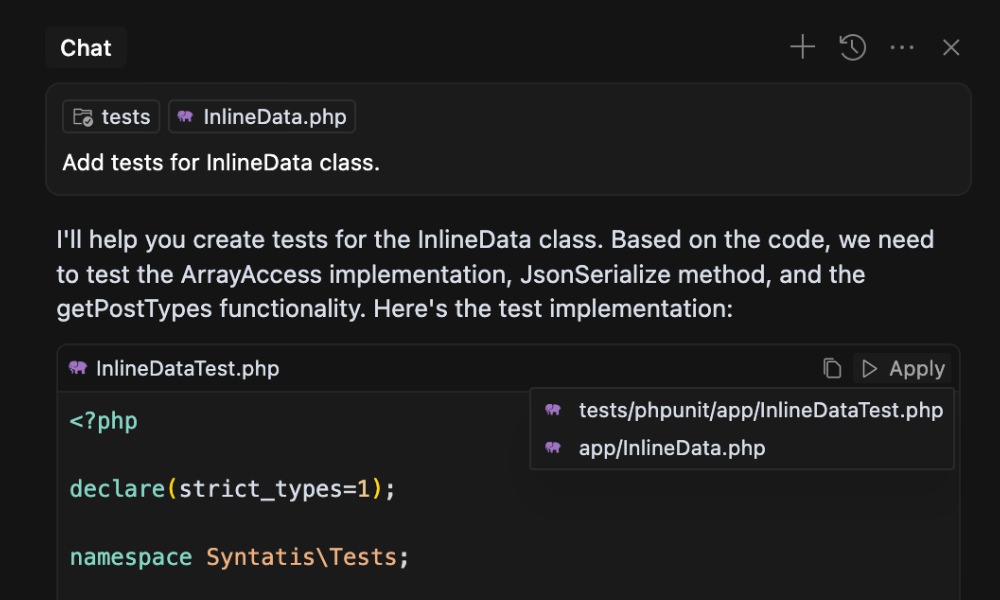Click InlineDataTest.php code block file name
This screenshot has width=1000, height=600.
coord(188,369)
